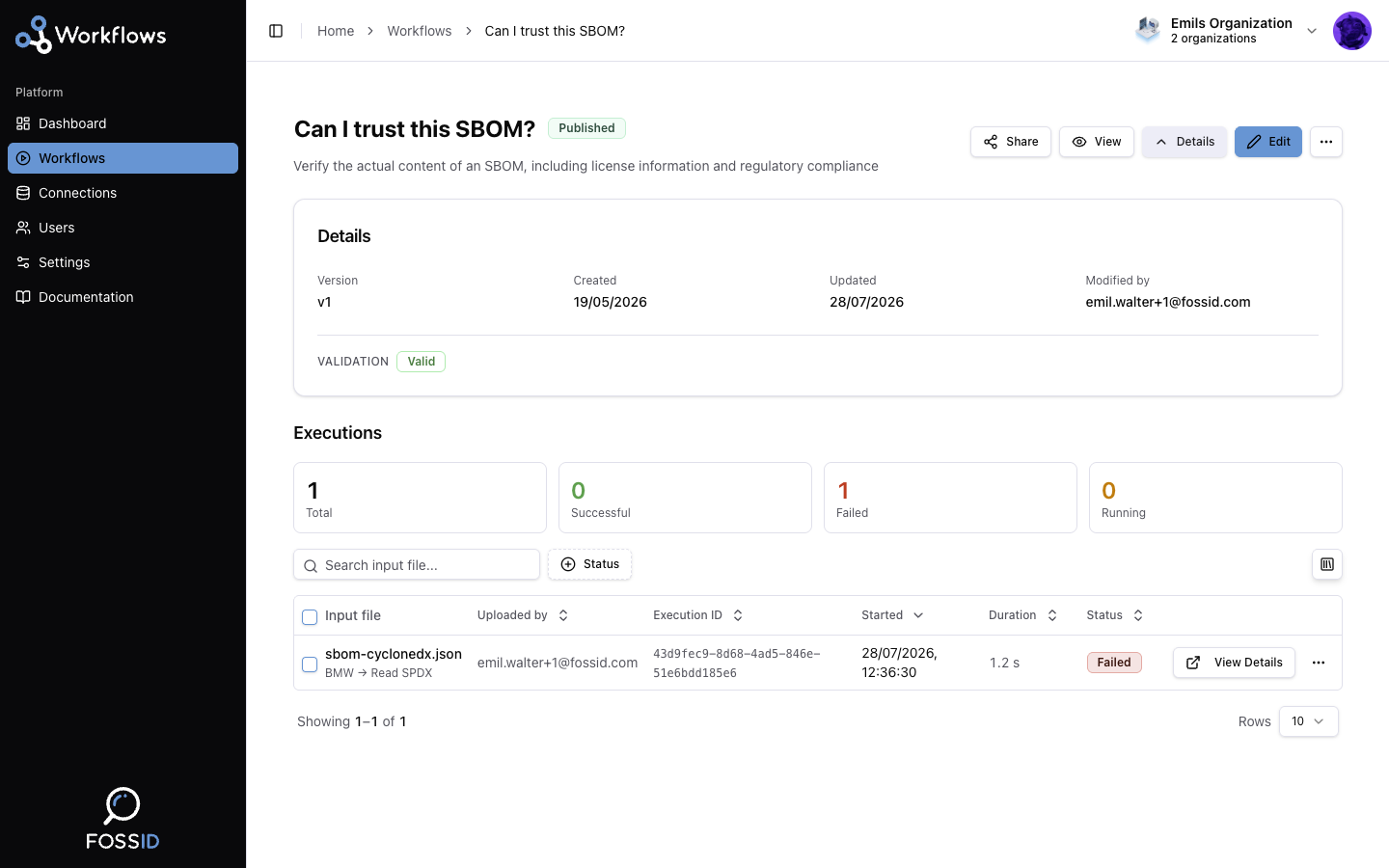1389x868 pixels.
Task: Click the 1.2 s duration value
Action: pos(1004,663)
